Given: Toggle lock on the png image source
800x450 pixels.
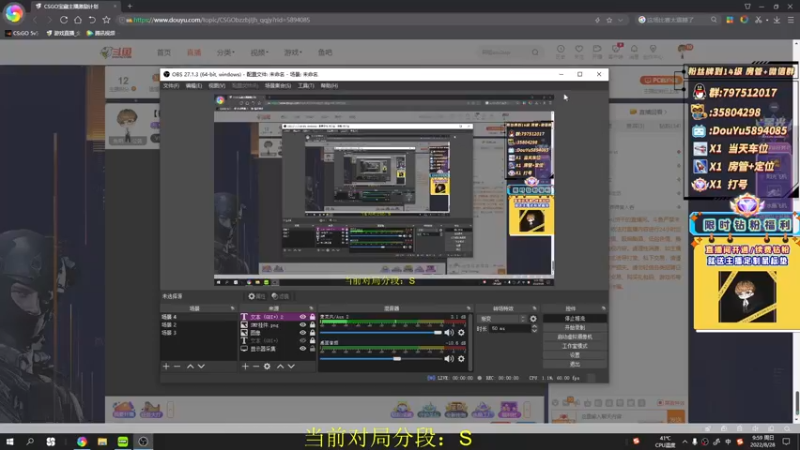Looking at the screenshot, I should point(312,324).
